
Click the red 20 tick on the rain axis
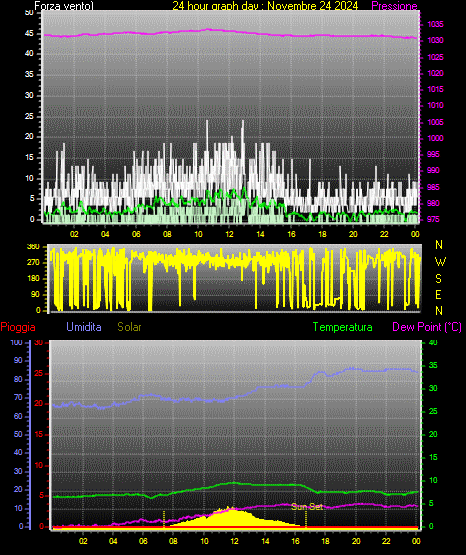pos(39,404)
